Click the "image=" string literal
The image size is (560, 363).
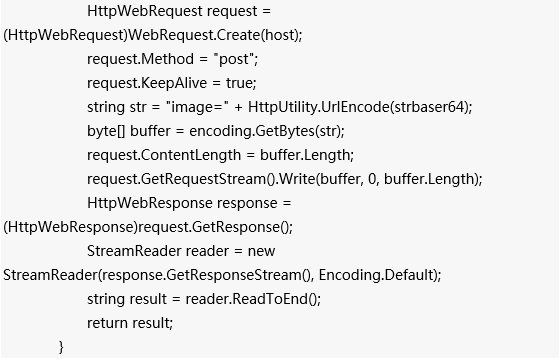pyautogui.click(x=197, y=107)
